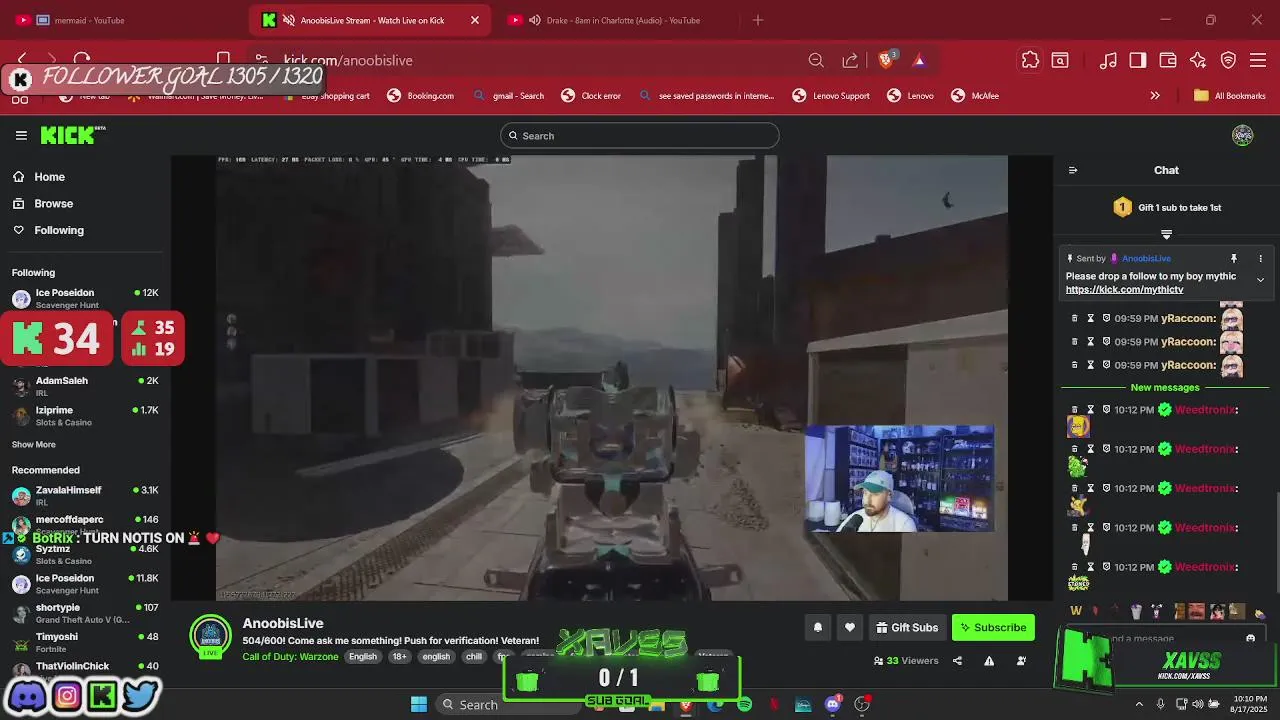Viewport: 1280px width, 720px height.
Task: Open Timyoshi recommended channel
Action: tap(85, 642)
